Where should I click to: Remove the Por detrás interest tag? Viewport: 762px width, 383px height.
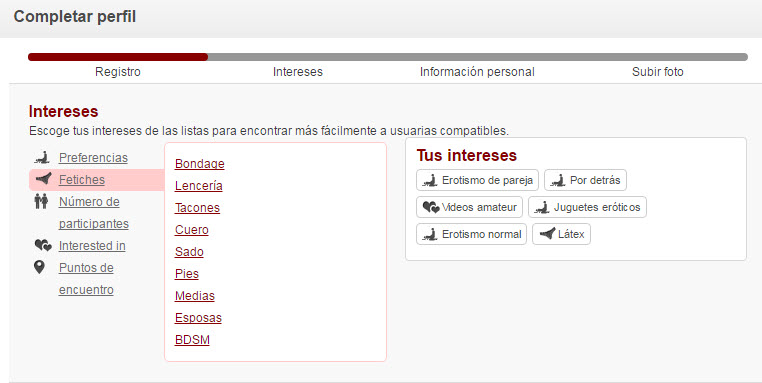pos(585,180)
